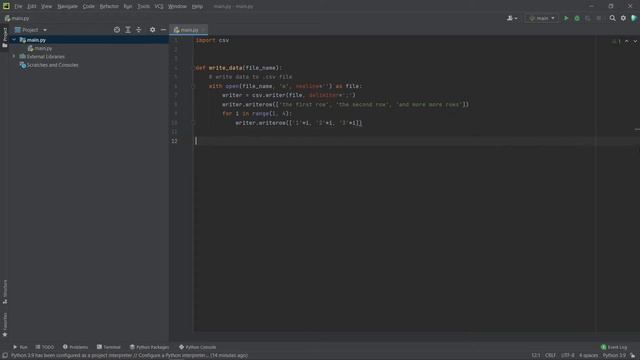Open the Edit menu
Image resolution: width=640 pixels, height=360 pixels.
[32, 7]
